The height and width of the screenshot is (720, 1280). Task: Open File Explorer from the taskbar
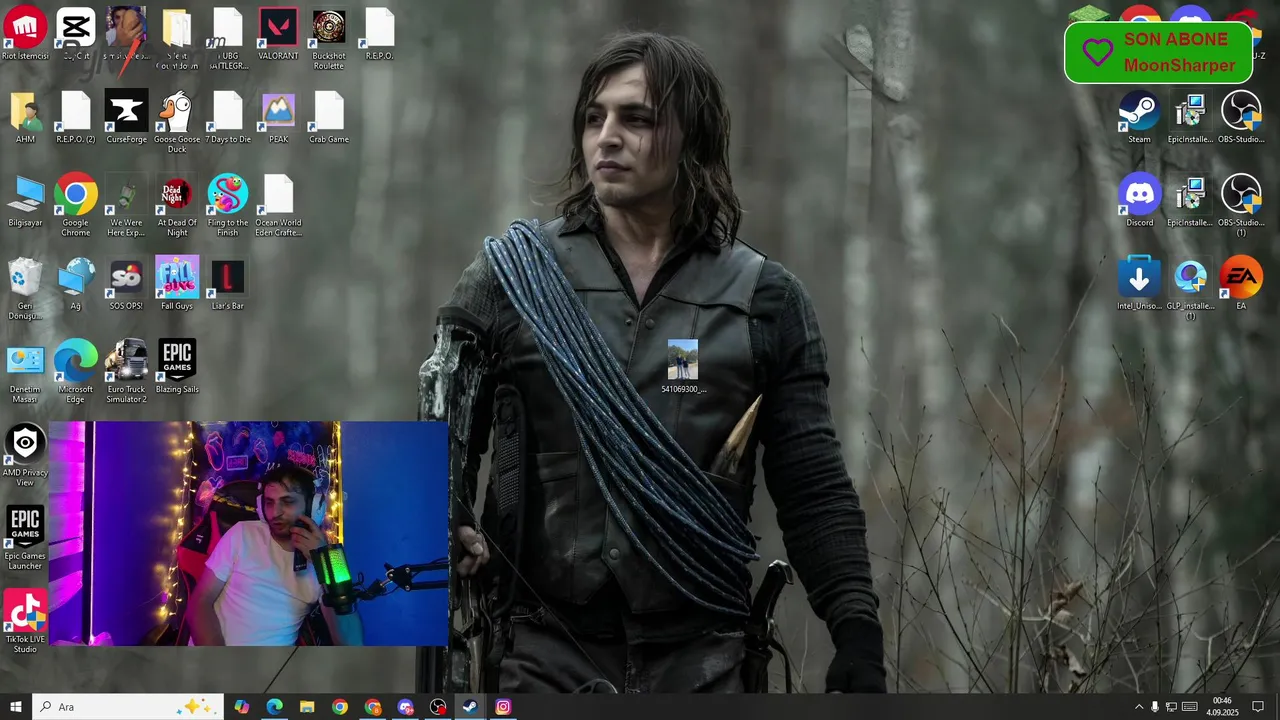click(307, 707)
